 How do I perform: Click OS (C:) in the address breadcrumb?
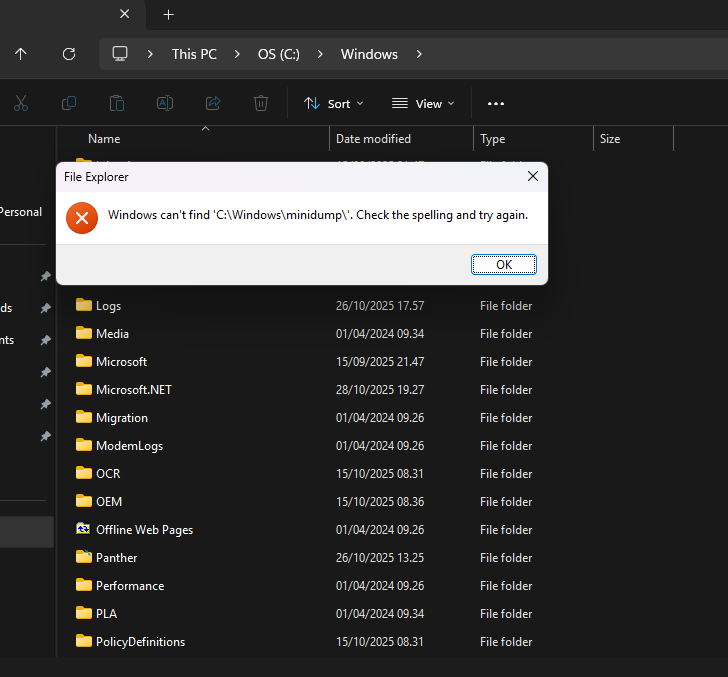point(278,54)
